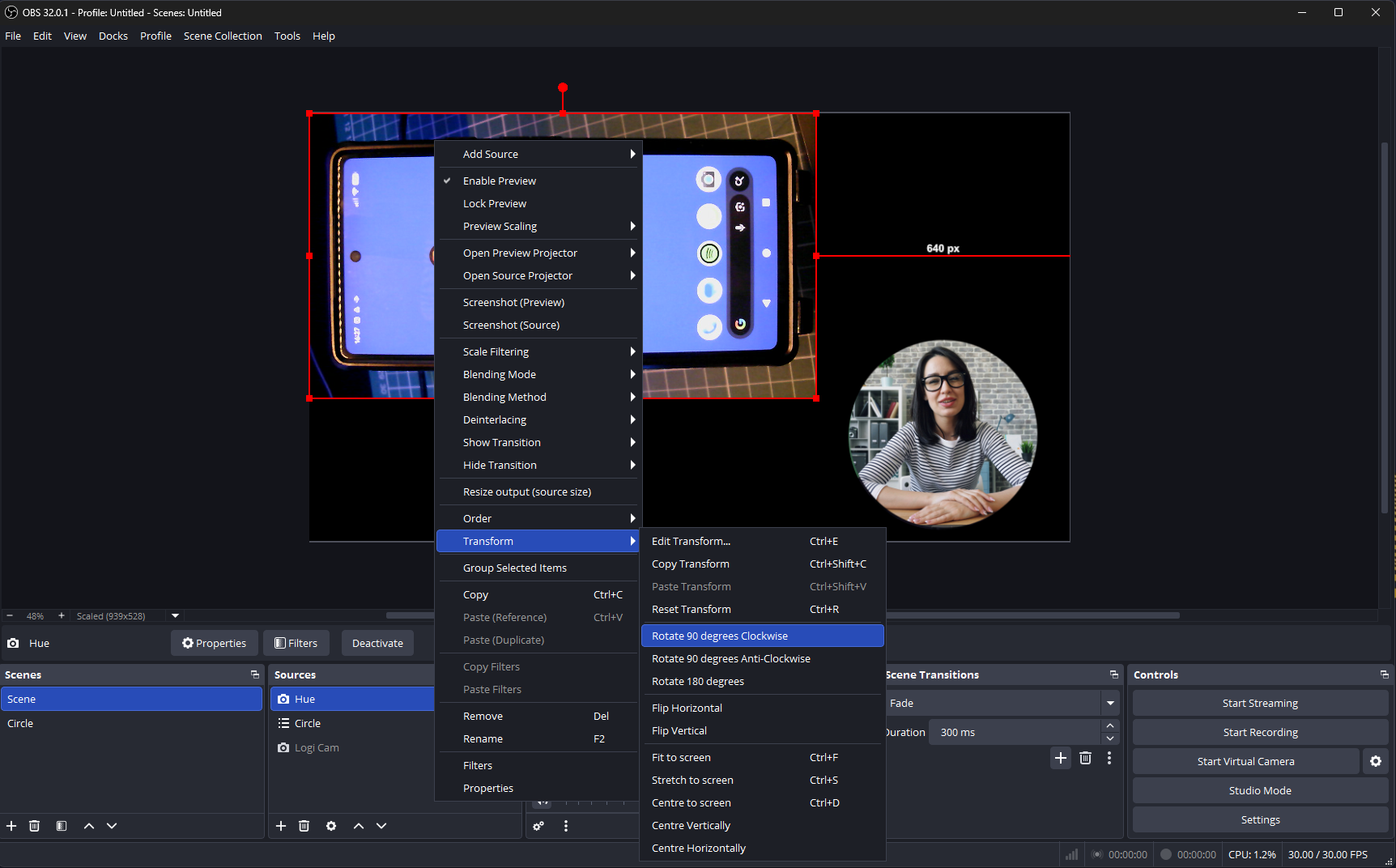Toggle the Enable Preview checked option

499,181
